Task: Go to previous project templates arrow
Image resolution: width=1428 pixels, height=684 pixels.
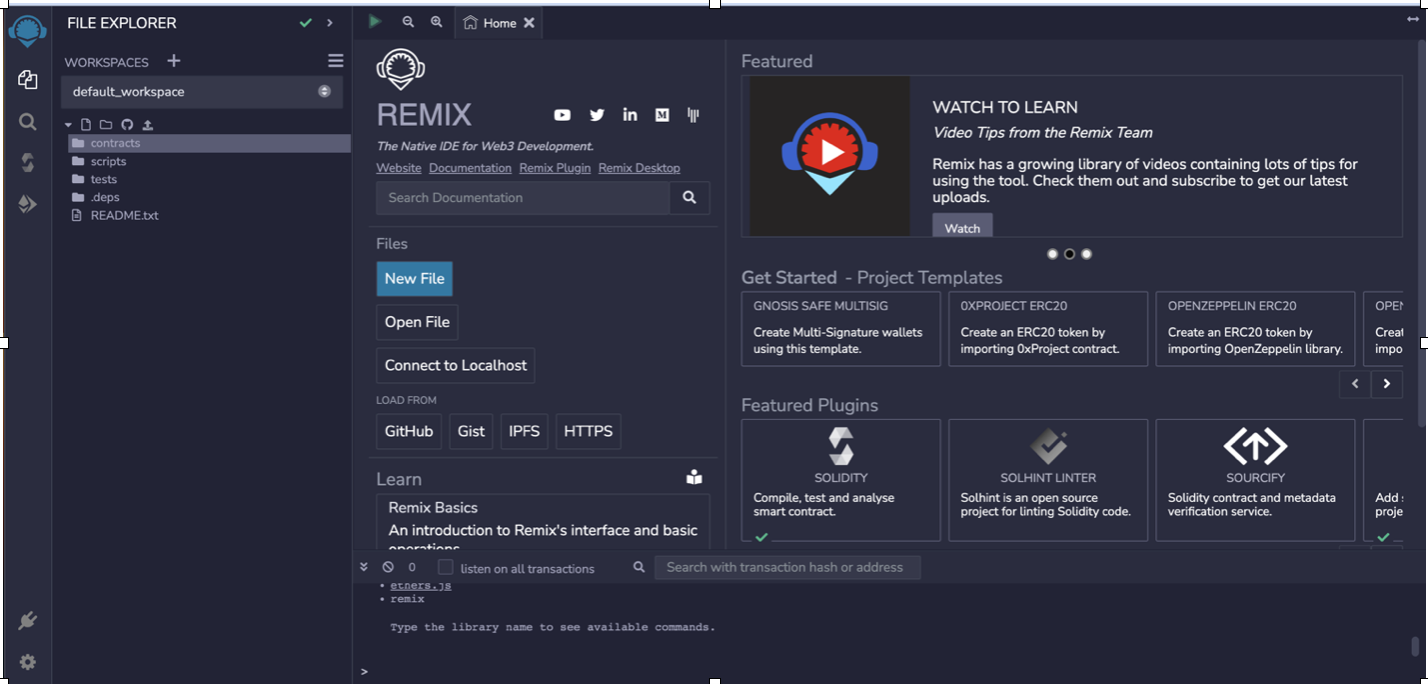Action: pyautogui.click(x=1355, y=384)
